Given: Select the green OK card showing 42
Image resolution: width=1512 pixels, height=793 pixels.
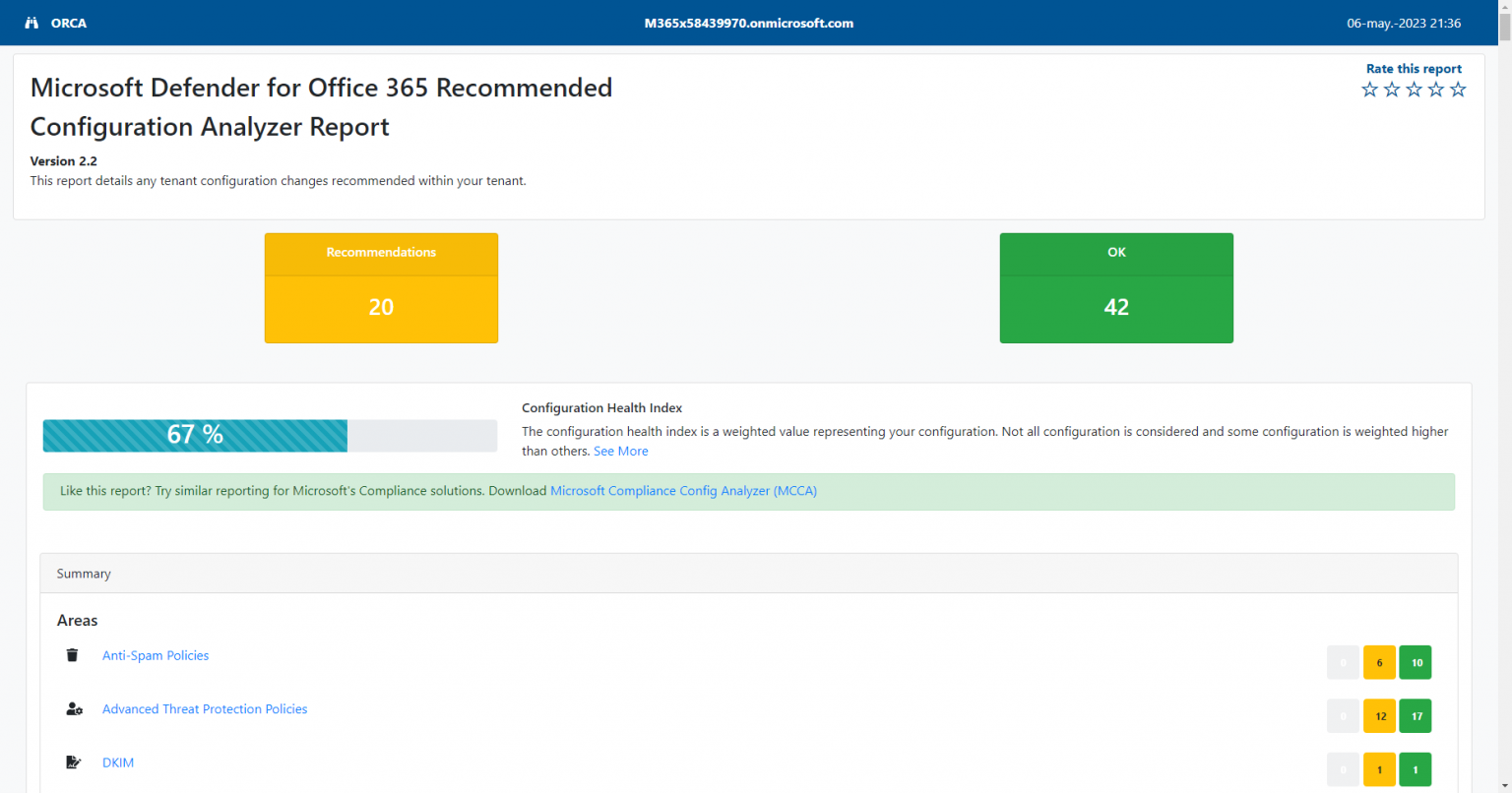Looking at the screenshot, I should 1116,288.
